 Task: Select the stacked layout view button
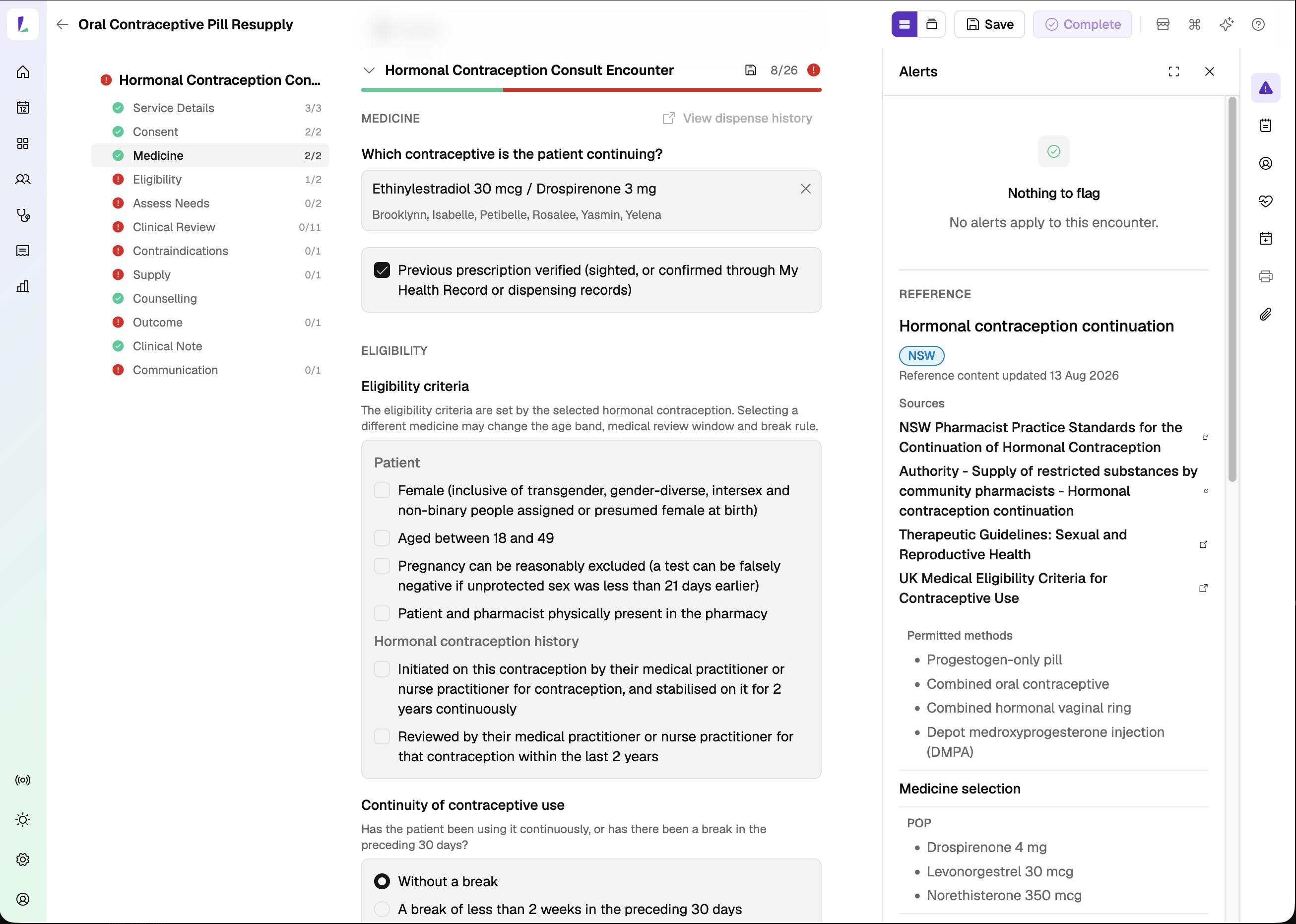click(x=932, y=24)
